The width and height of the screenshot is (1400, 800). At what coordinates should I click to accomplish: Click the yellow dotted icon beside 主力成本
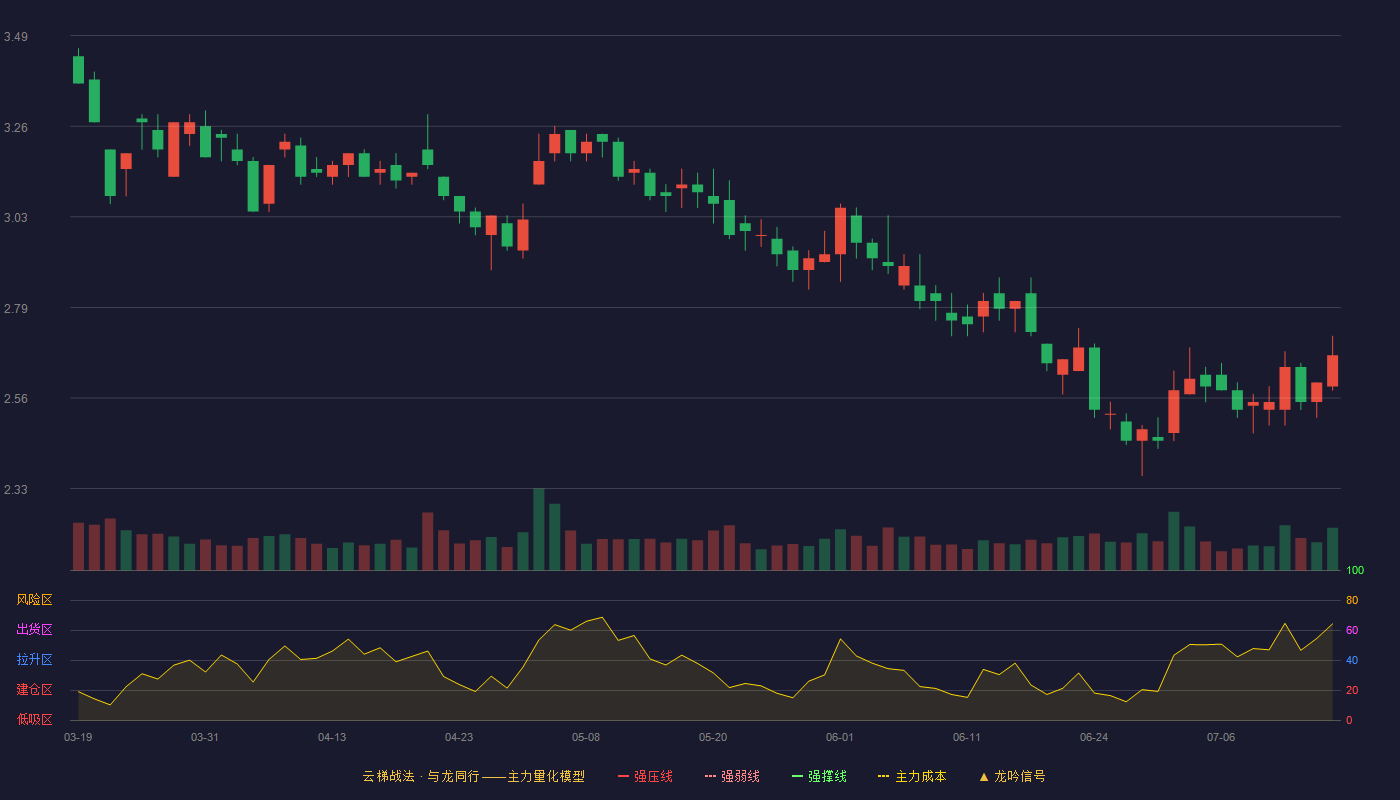(x=884, y=776)
